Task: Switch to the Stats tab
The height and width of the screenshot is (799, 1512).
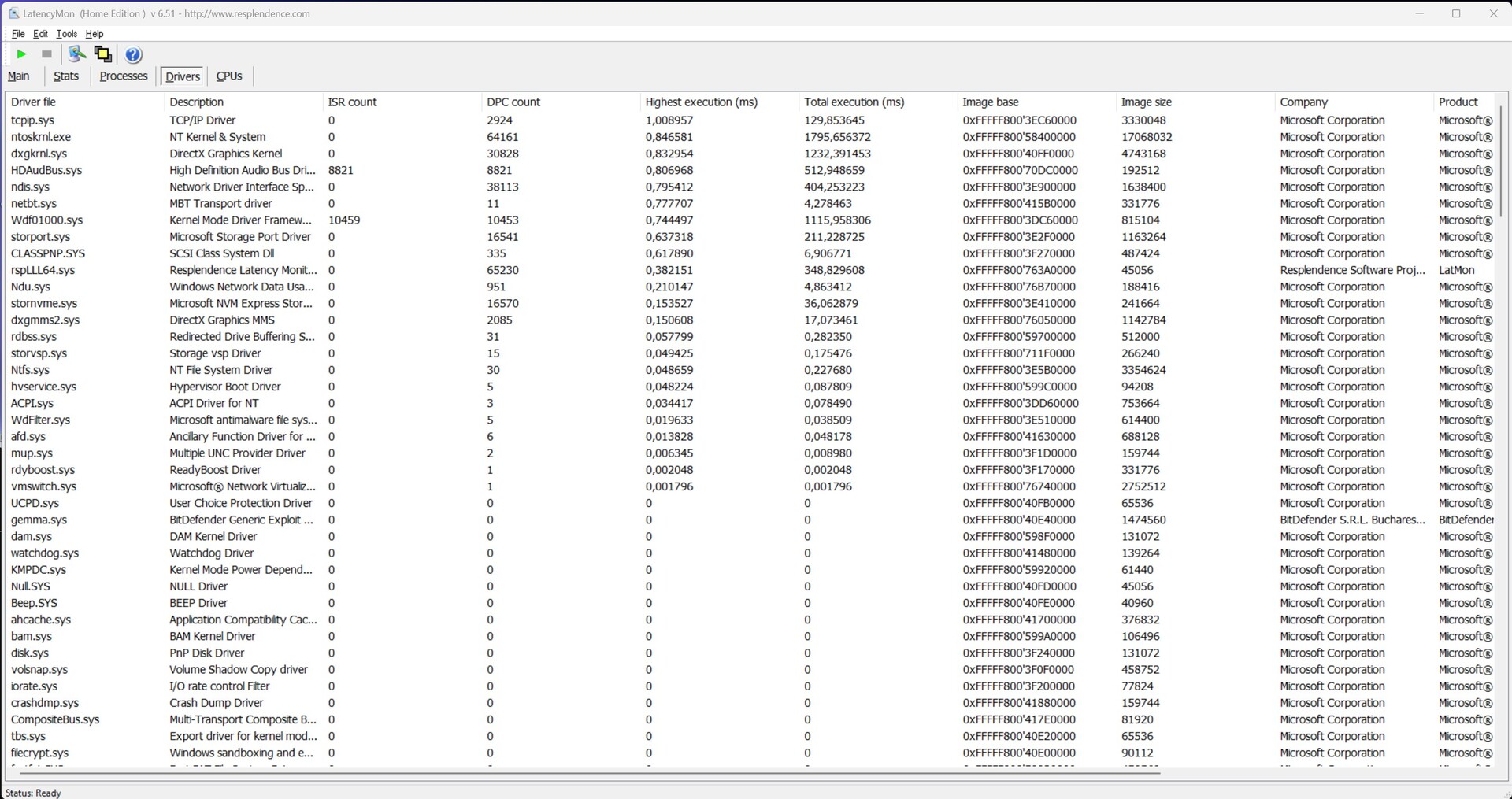Action: 66,76
